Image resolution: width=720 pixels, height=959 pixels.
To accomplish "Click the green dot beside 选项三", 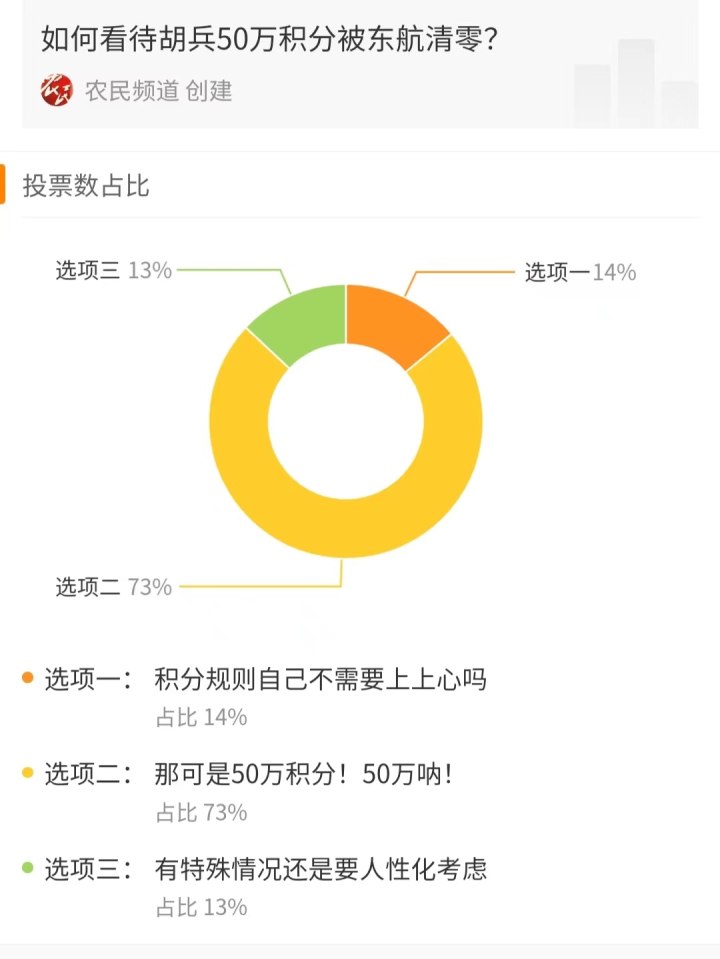I will [x=28, y=868].
